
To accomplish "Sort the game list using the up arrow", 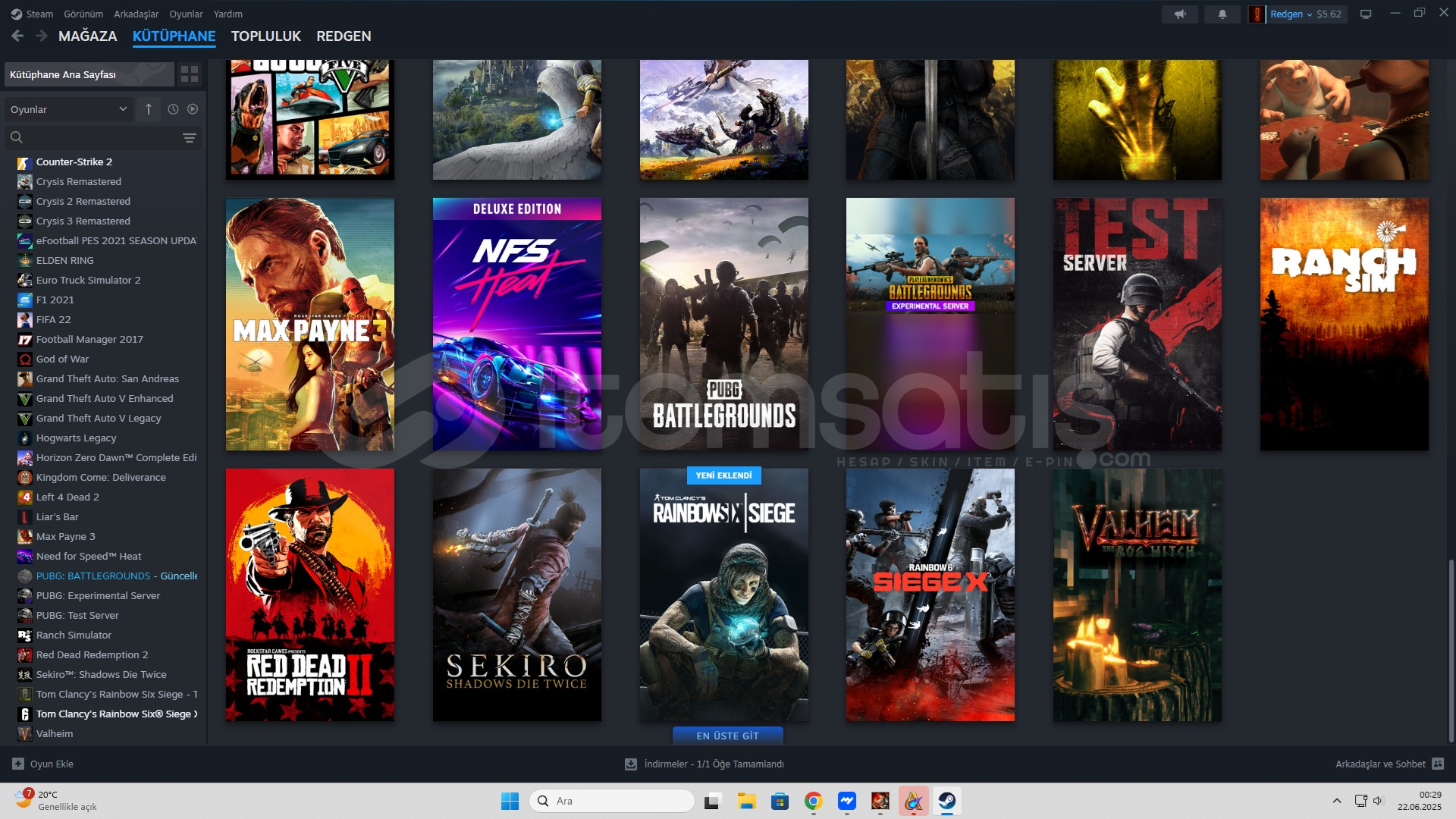I will coord(149,109).
